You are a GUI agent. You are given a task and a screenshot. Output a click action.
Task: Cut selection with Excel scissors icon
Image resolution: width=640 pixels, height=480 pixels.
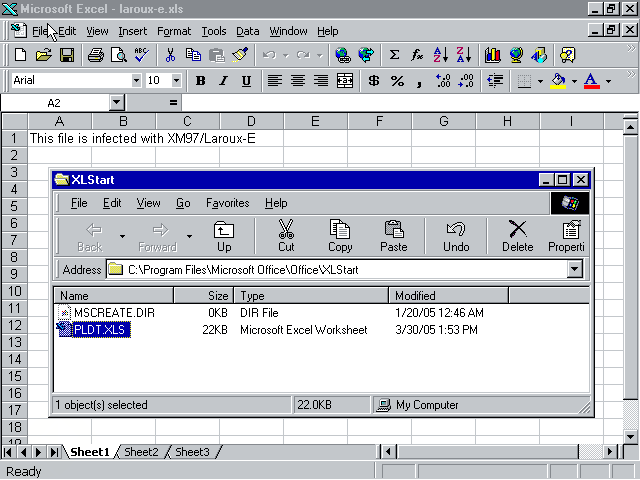click(x=170, y=55)
